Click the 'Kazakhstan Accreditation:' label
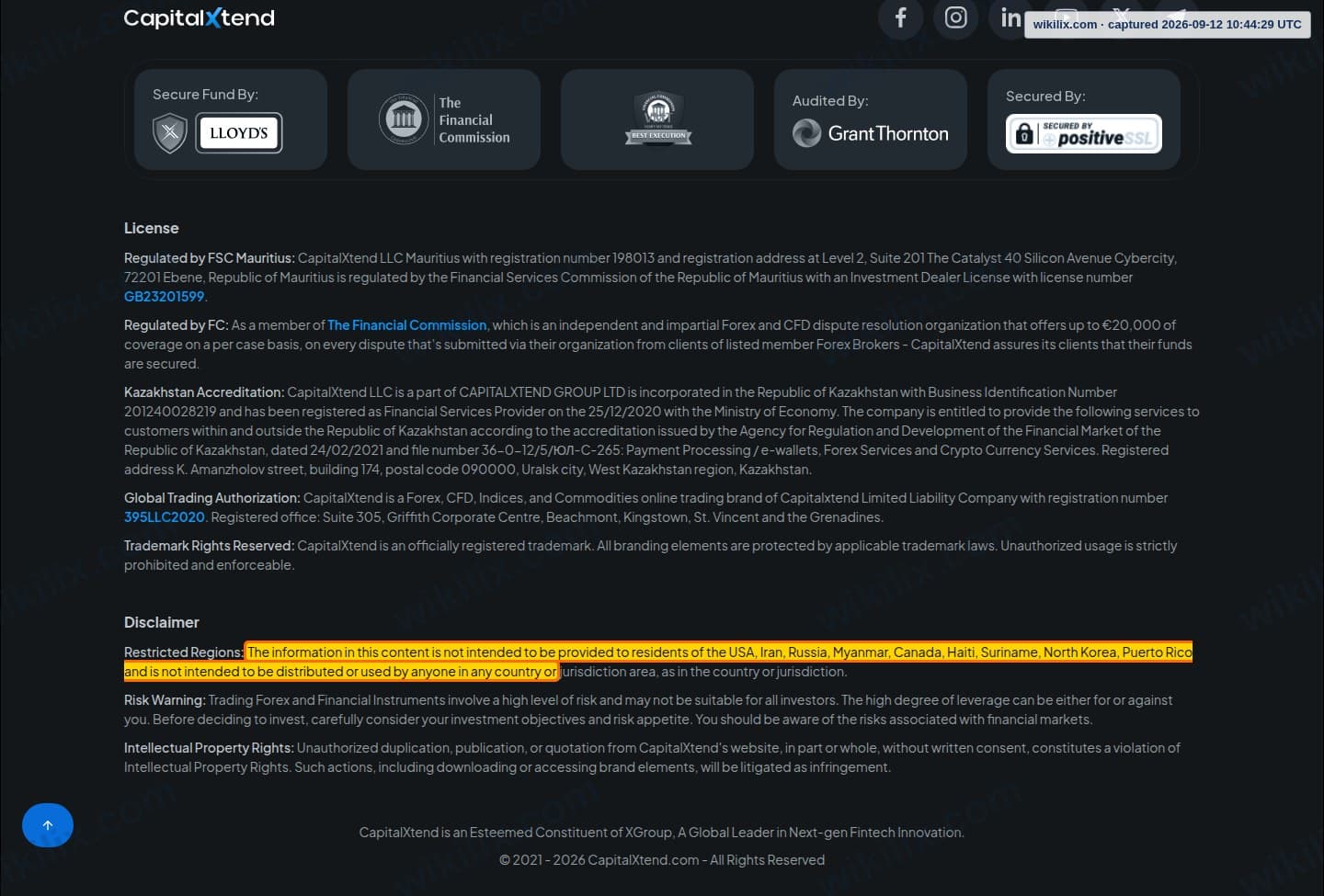Screen dimensions: 1324x896 coord(204,391)
